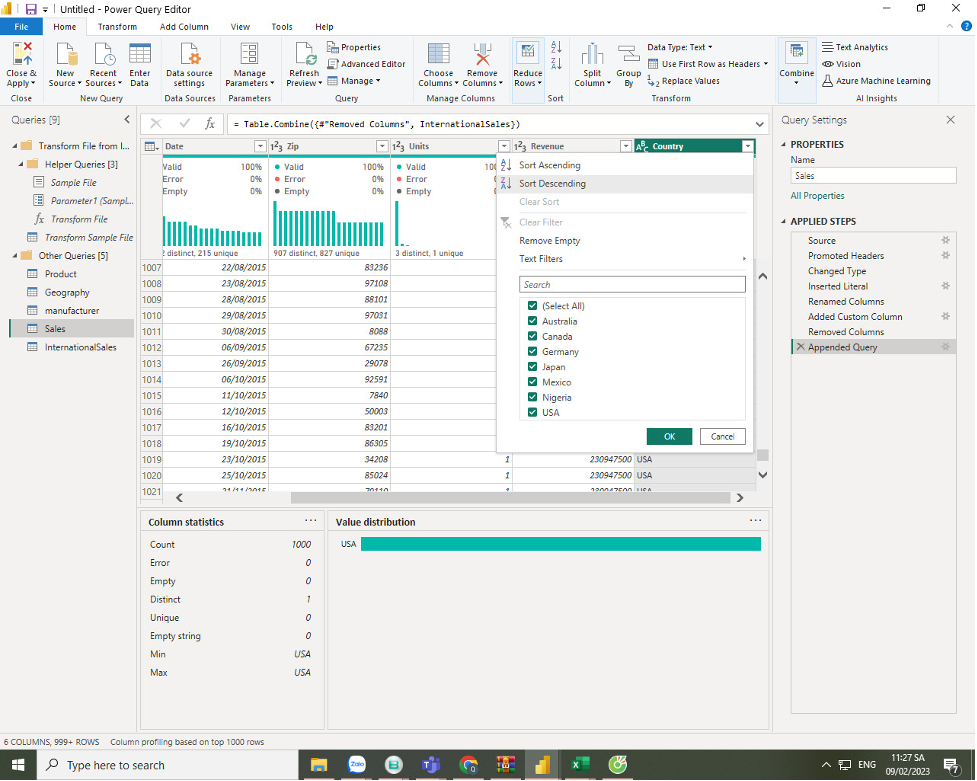Click the Refresh Preview icon

coord(304,55)
